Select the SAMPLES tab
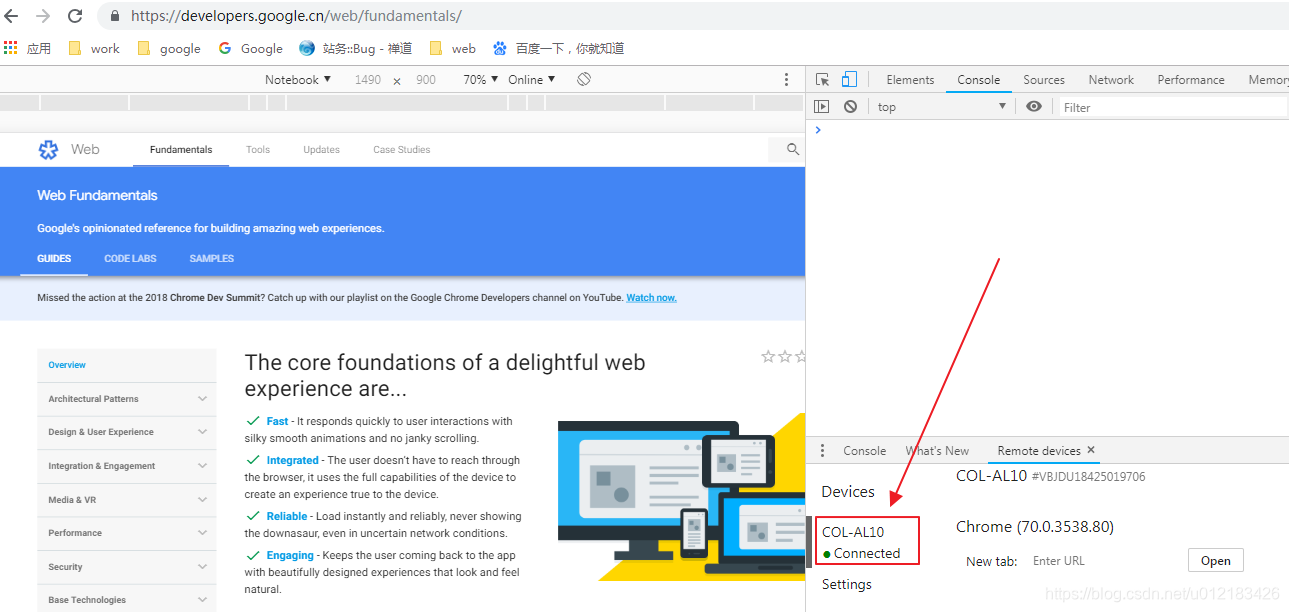 211,259
